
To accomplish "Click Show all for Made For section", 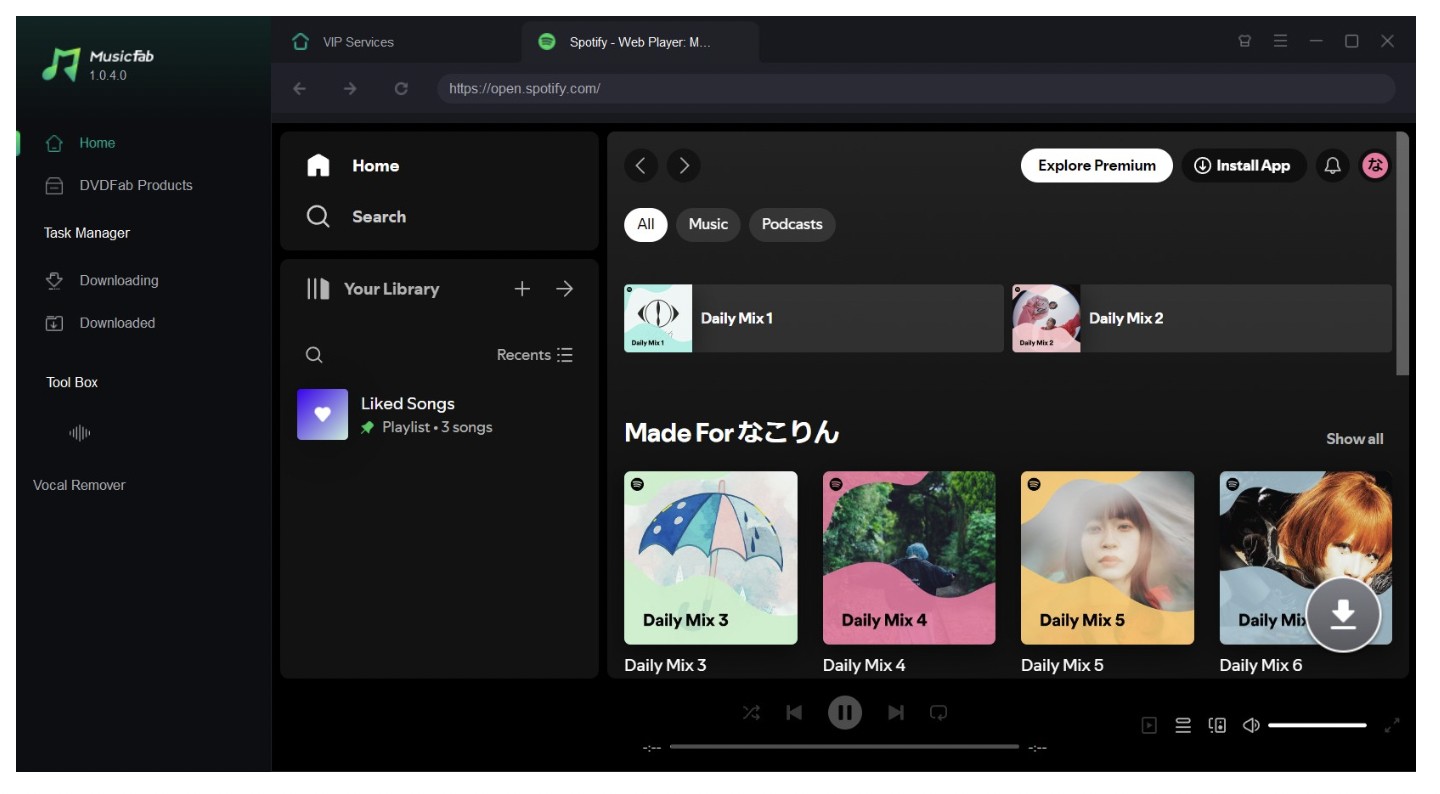I will pos(1354,439).
